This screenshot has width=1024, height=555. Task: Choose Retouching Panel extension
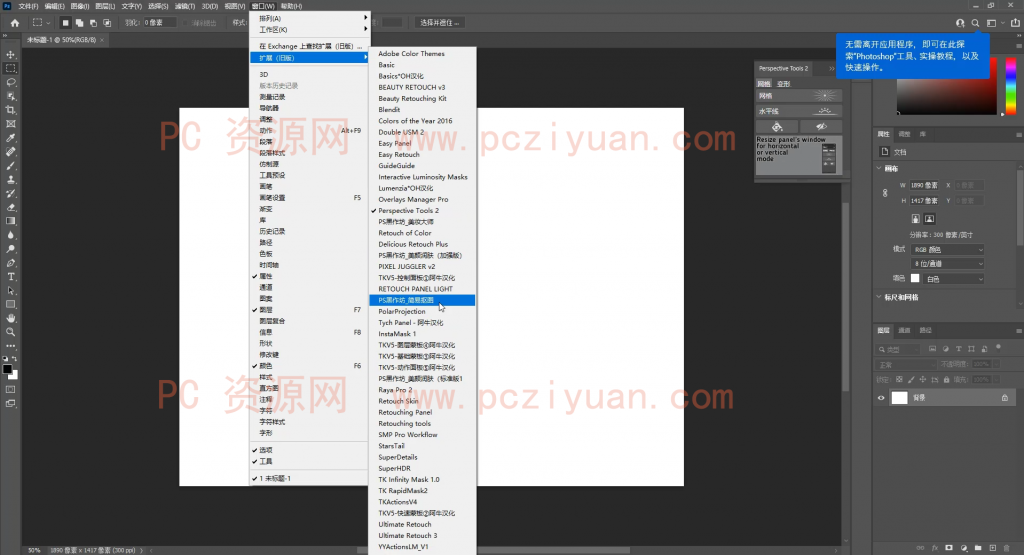pyautogui.click(x=422, y=412)
